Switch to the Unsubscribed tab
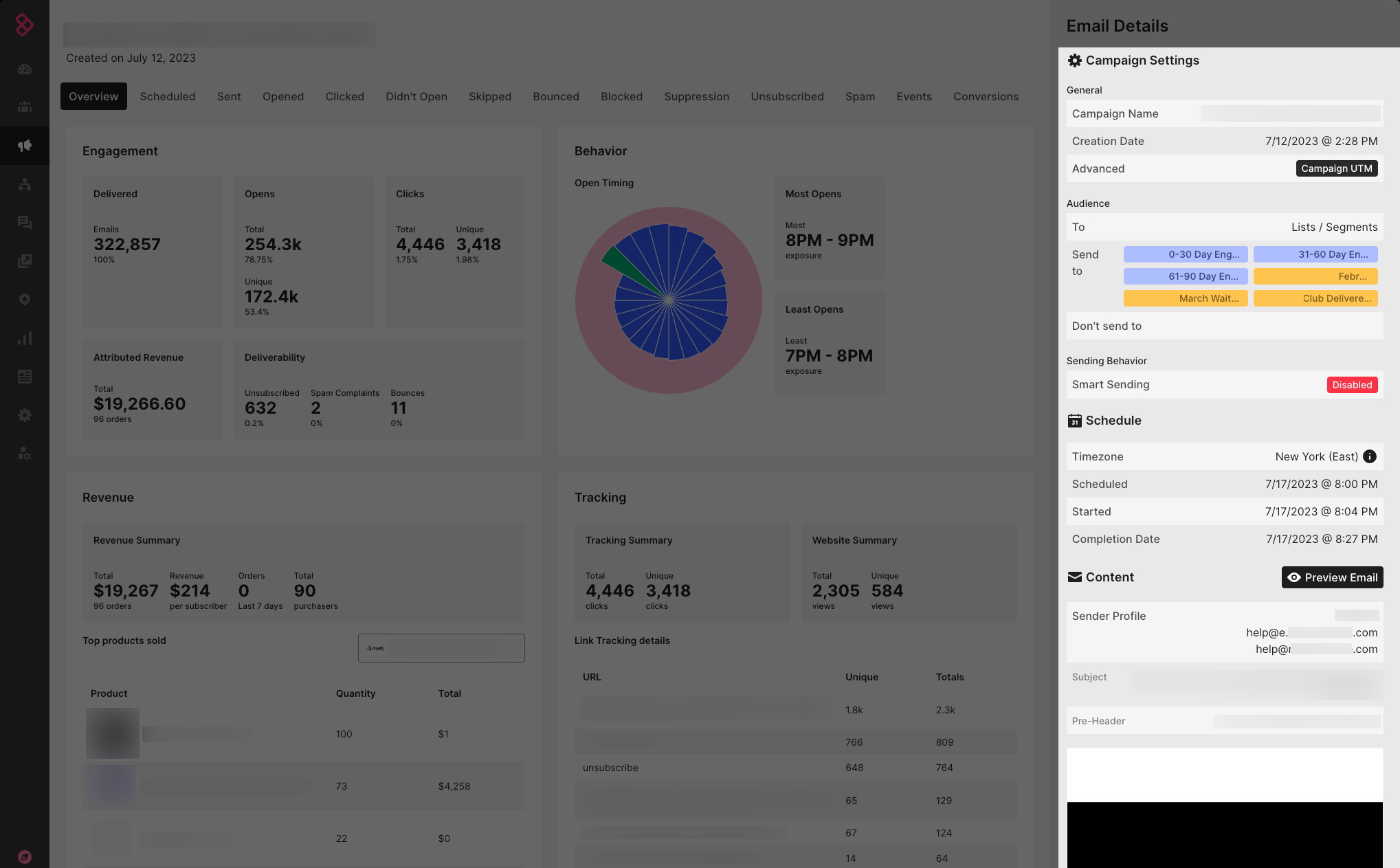 787,96
